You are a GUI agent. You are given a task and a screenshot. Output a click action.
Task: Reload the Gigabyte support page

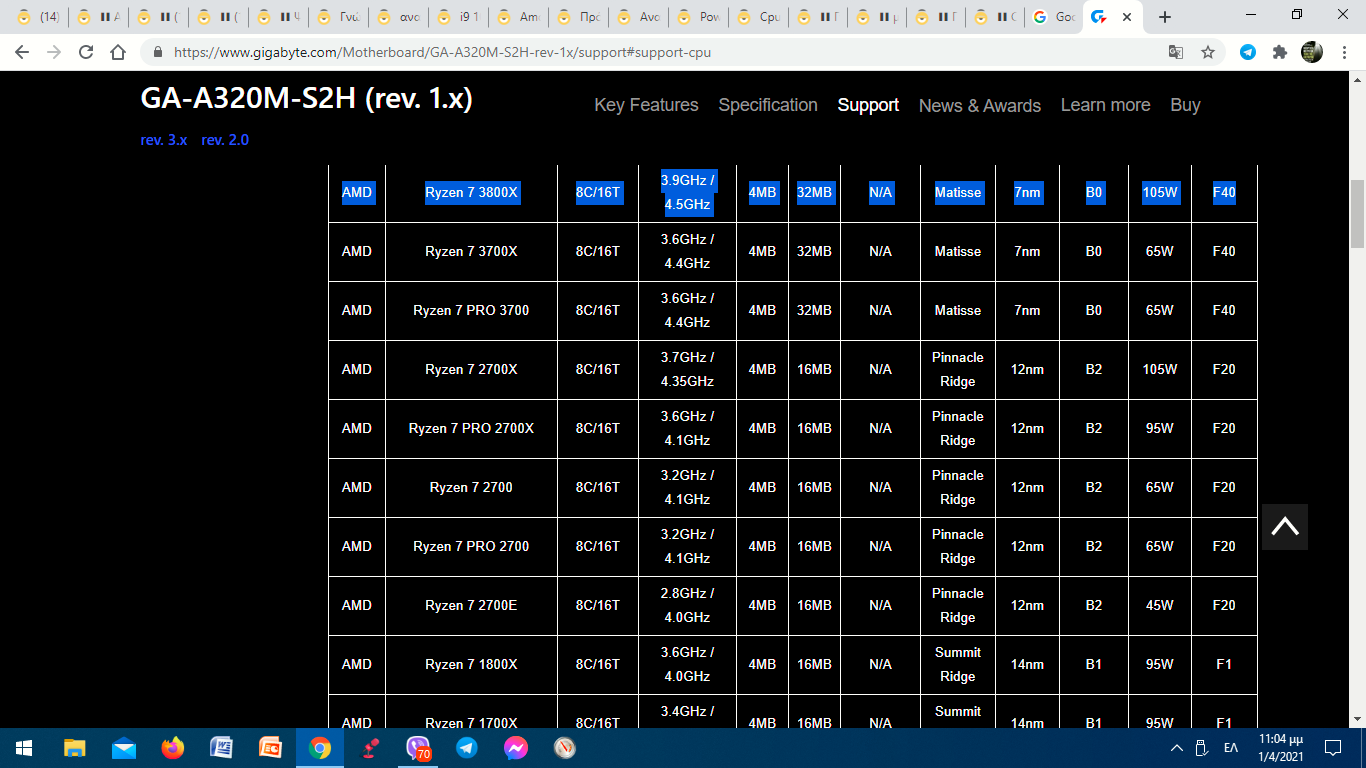pos(86,52)
